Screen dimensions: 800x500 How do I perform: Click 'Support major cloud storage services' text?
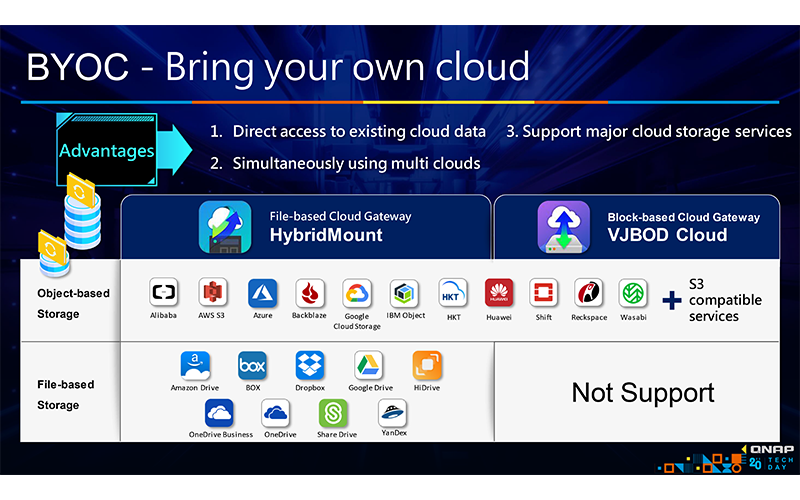pyautogui.click(x=657, y=132)
